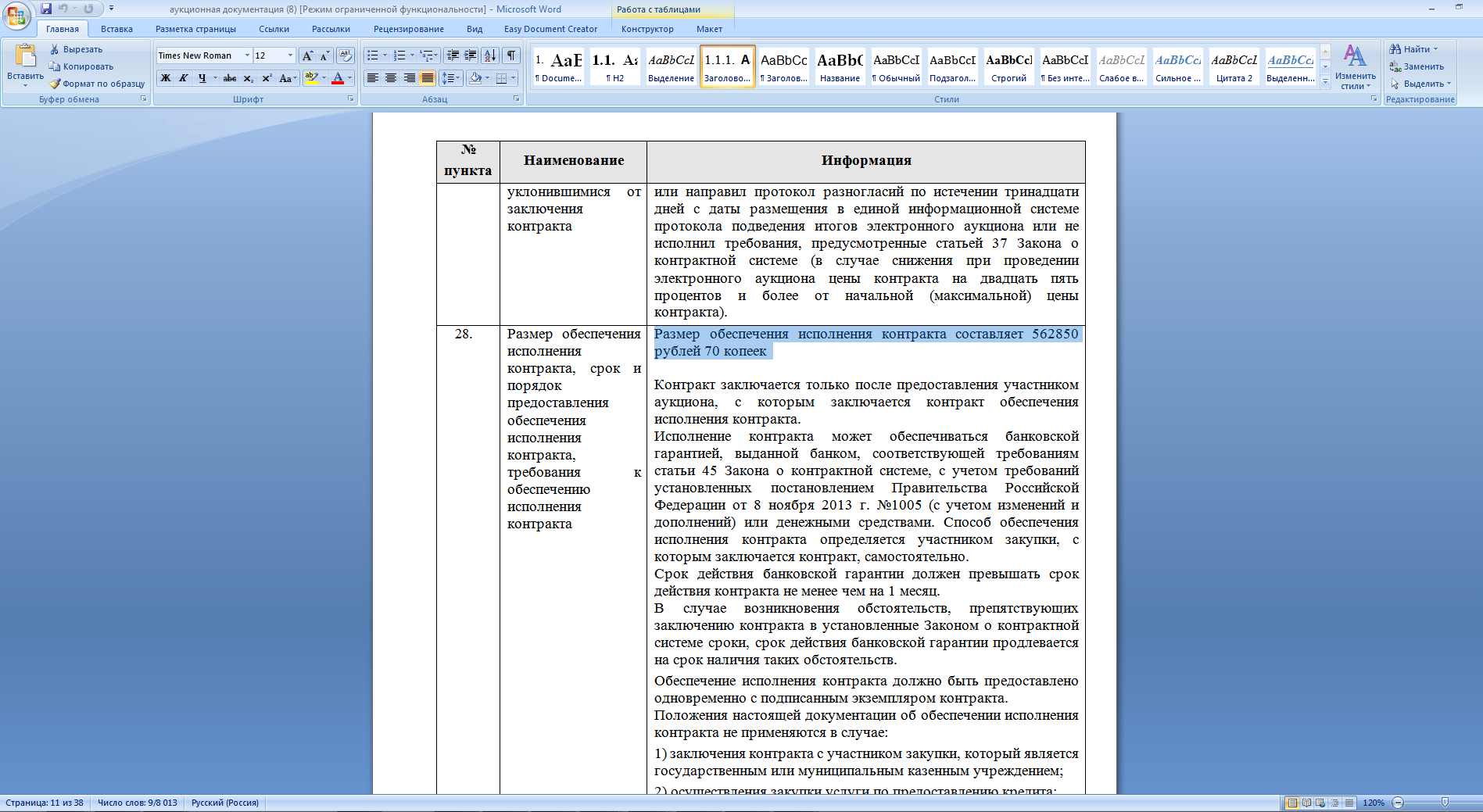Toggle bold (Ж) formatting
1483x812 pixels.
coord(166,78)
